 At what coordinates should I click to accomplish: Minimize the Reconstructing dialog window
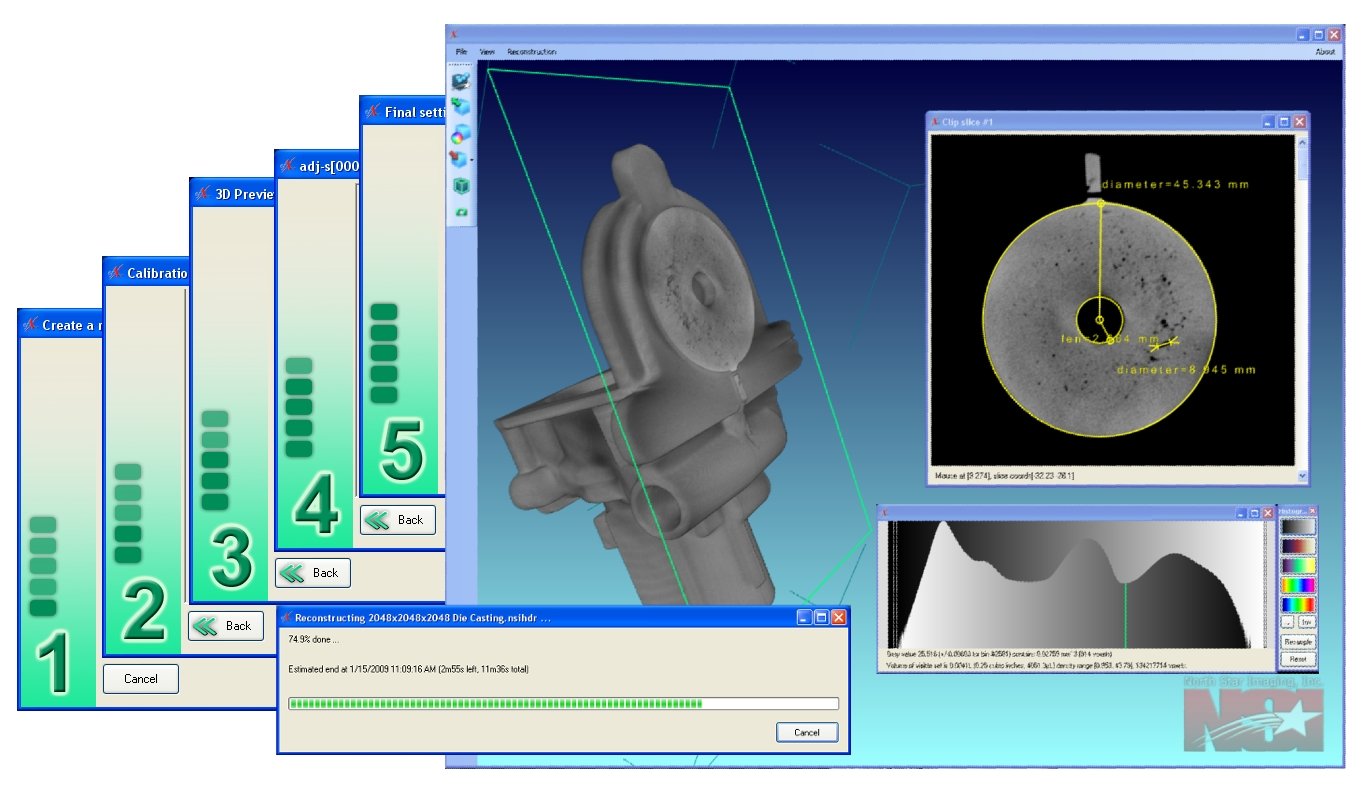[x=803, y=618]
